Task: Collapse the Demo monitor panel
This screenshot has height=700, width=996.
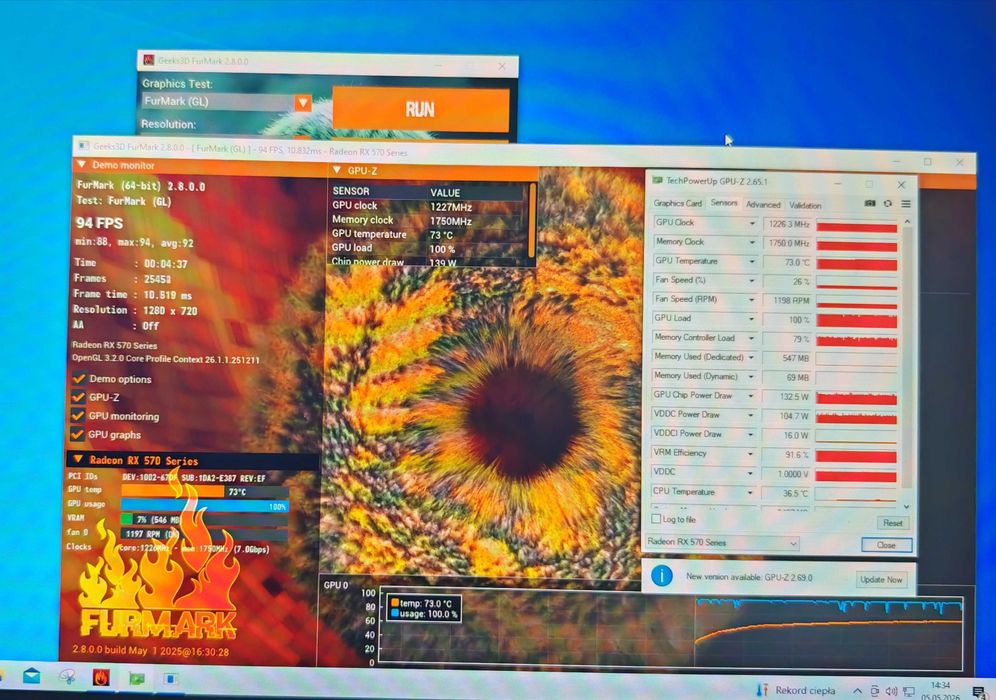Action: point(81,165)
